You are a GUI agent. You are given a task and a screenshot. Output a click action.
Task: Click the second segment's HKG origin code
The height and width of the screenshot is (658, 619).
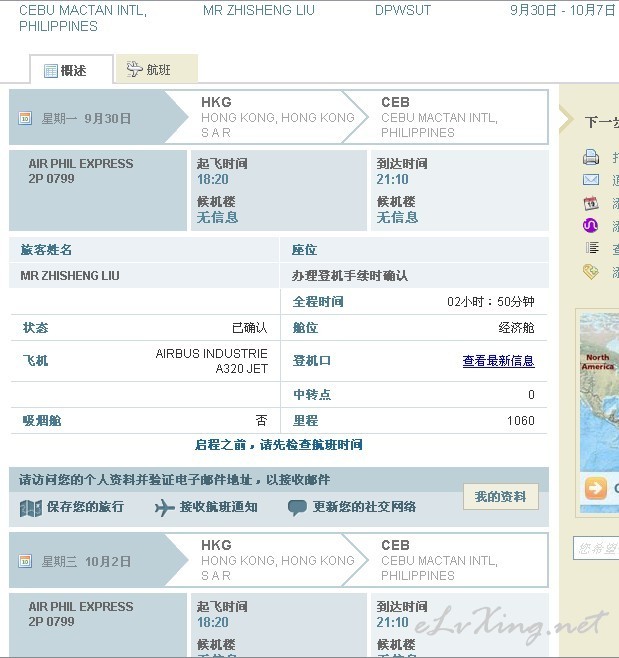[216, 545]
